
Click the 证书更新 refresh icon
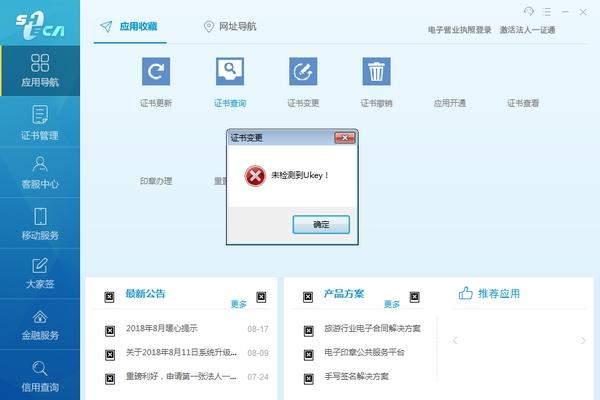pyautogui.click(x=156, y=71)
